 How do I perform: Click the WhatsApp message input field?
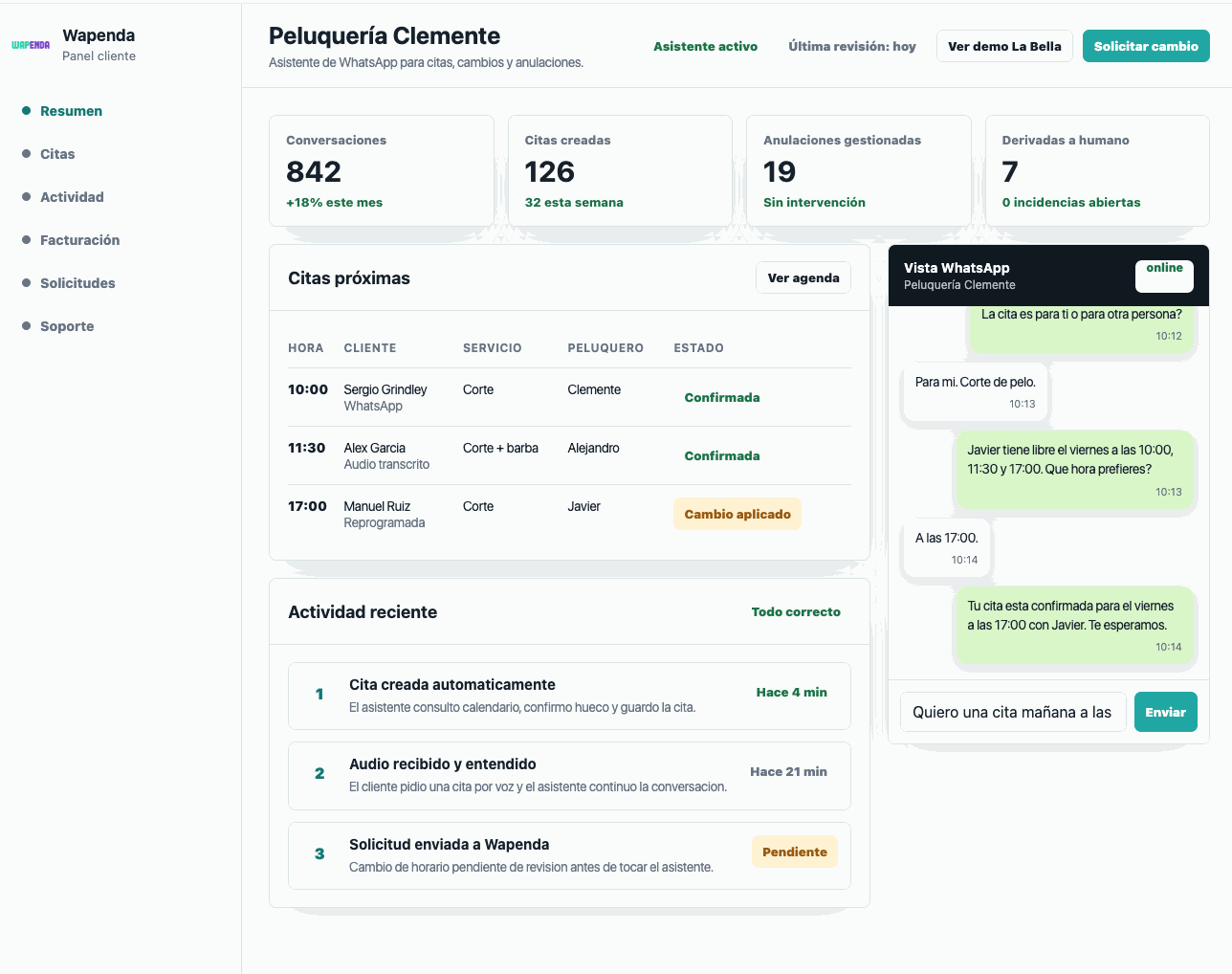coord(1013,712)
